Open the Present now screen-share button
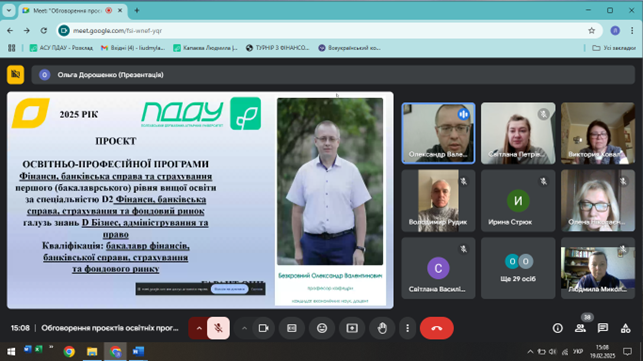 click(352, 328)
